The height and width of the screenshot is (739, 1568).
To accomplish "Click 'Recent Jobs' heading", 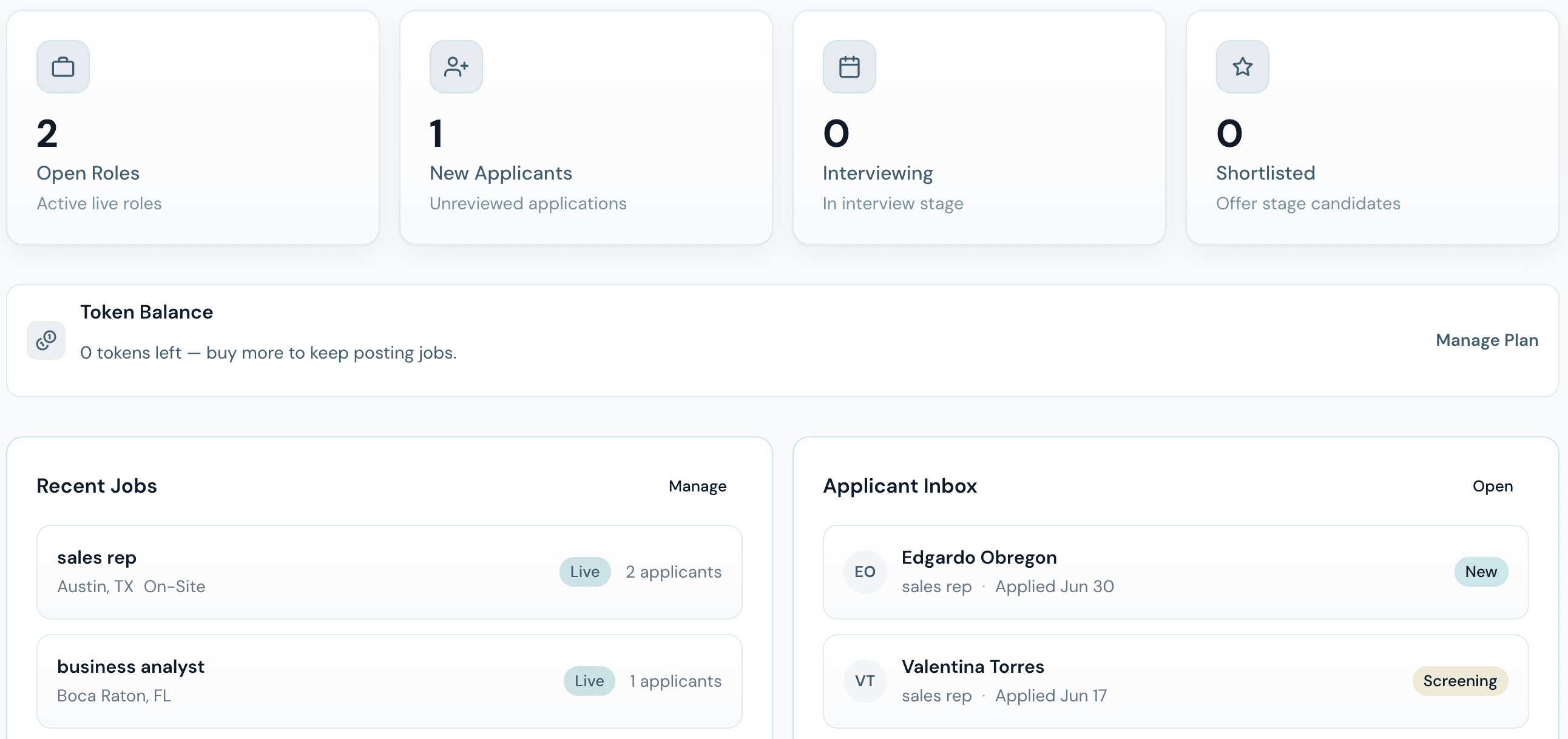I will pyautogui.click(x=96, y=486).
